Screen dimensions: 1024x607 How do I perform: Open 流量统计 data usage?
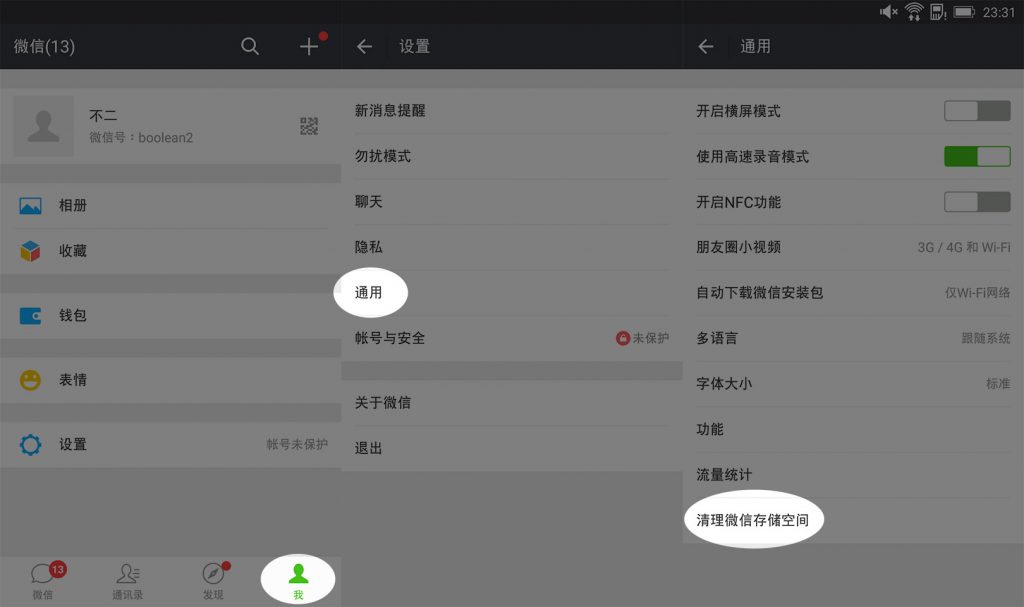(x=854, y=474)
